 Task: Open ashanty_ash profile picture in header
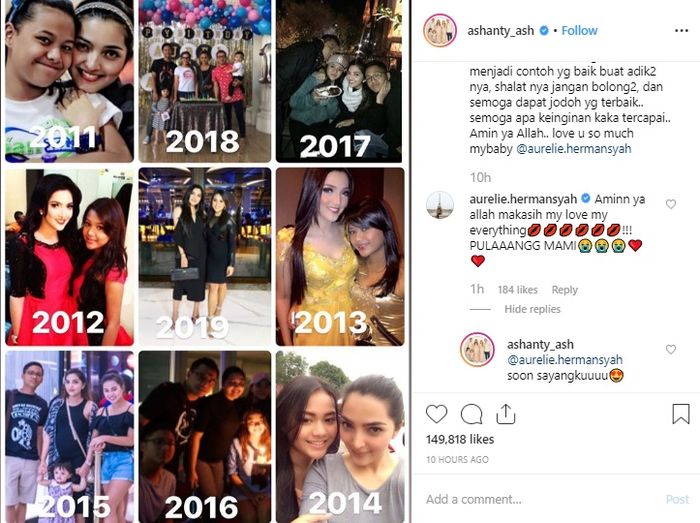[440, 30]
